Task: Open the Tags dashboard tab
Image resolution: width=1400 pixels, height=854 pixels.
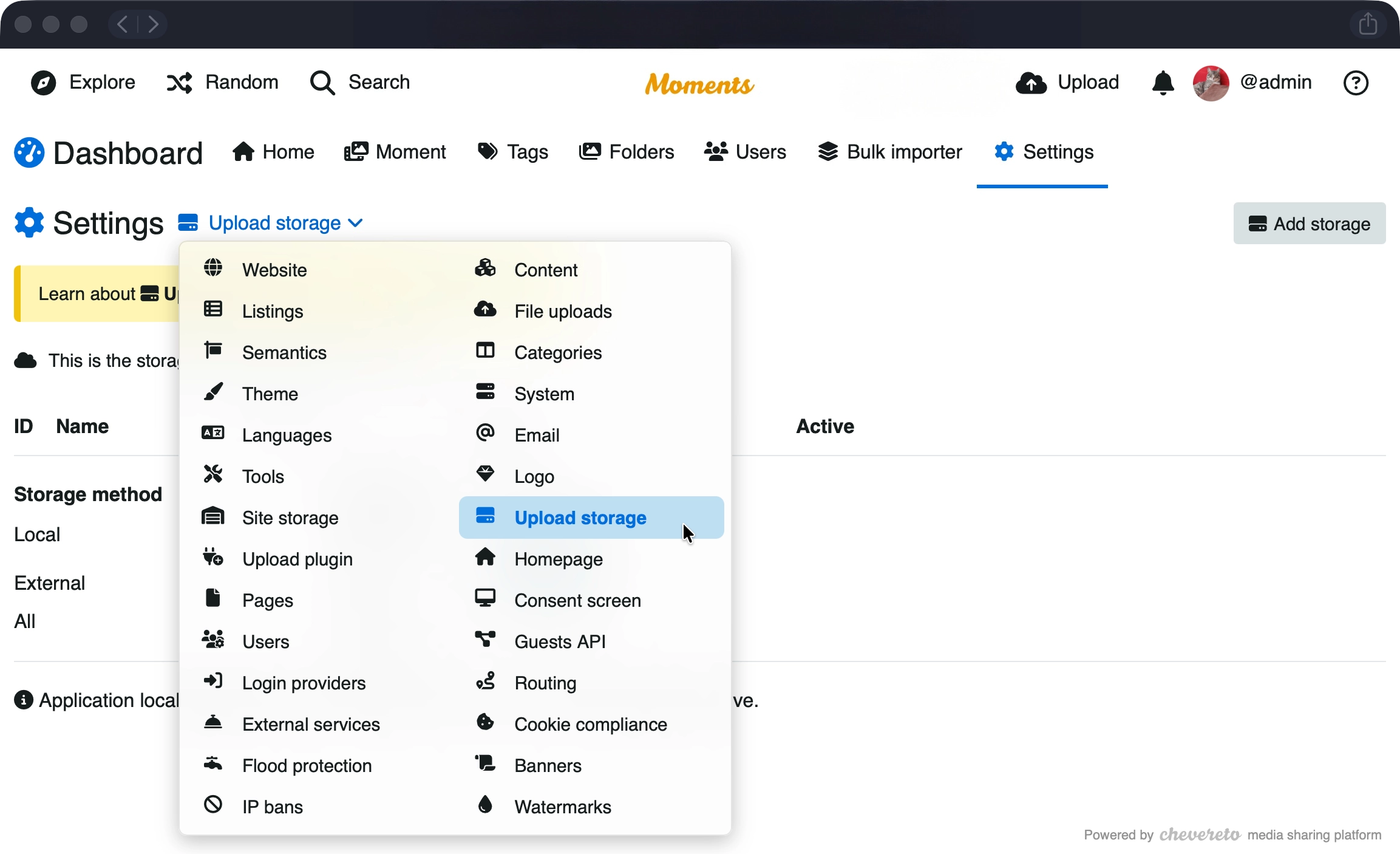Action: pos(513,152)
